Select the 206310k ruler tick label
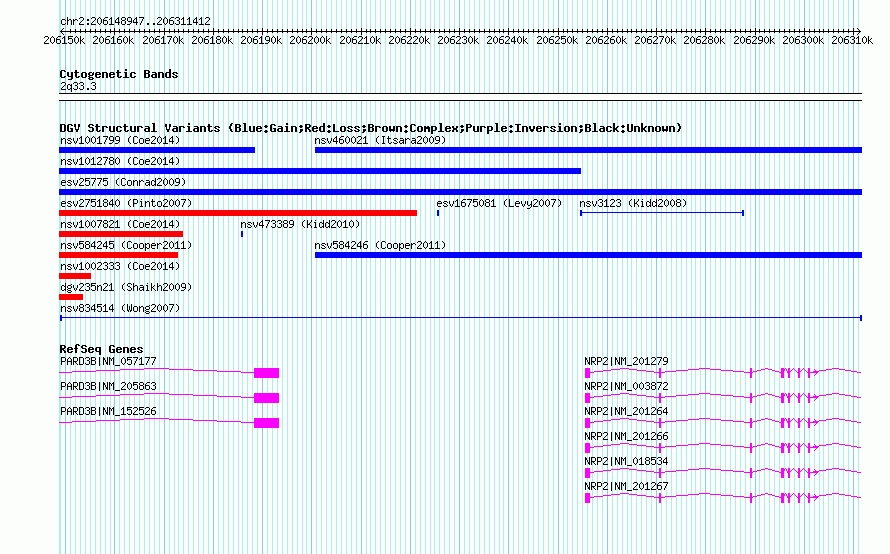The width and height of the screenshot is (890, 554). 852,40
